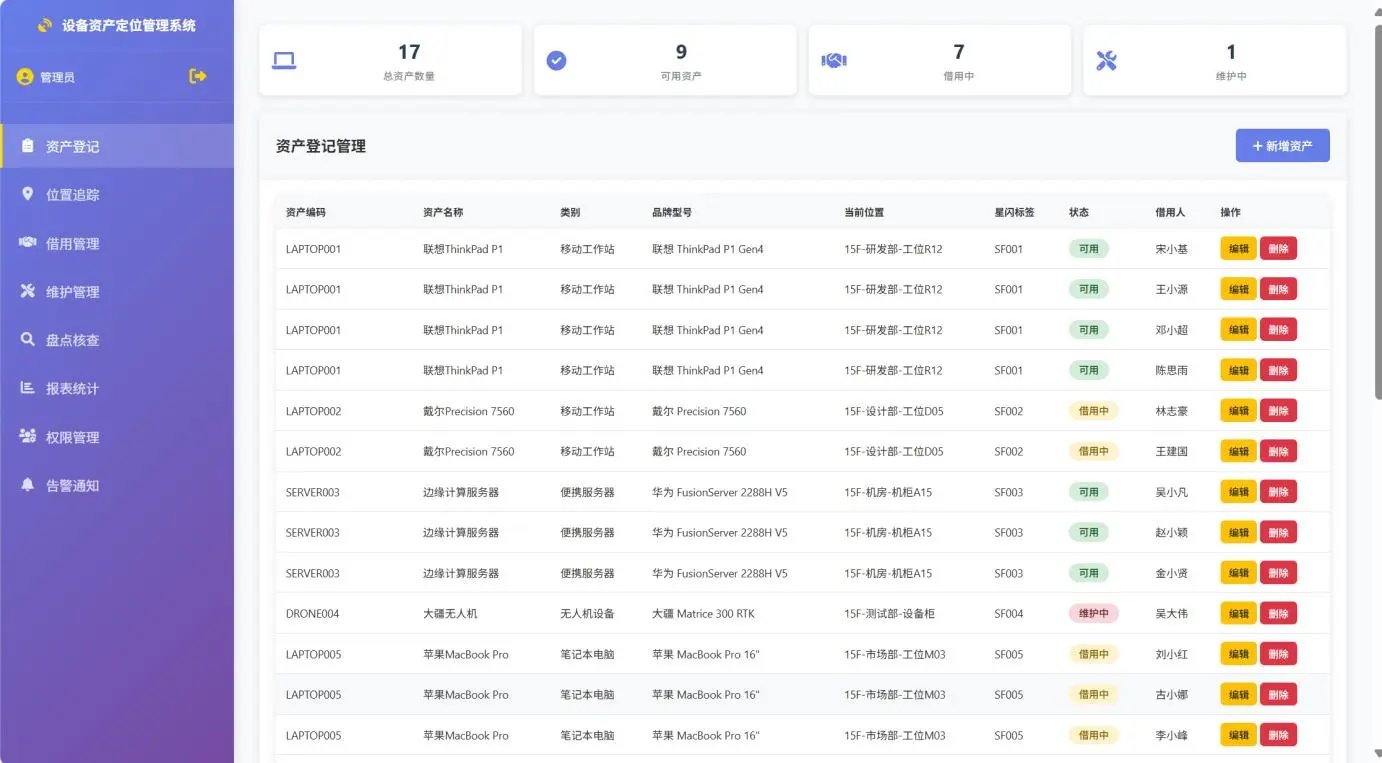Select the 维护中 status badge of DRONE004
1382x763 pixels.
pyautogui.click(x=1092, y=612)
